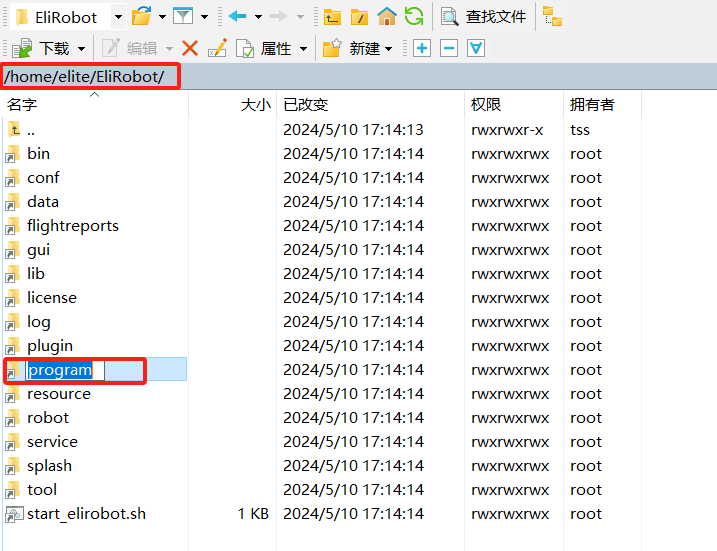Click the 查找文件 button
717x551 pixels.
coord(483,17)
